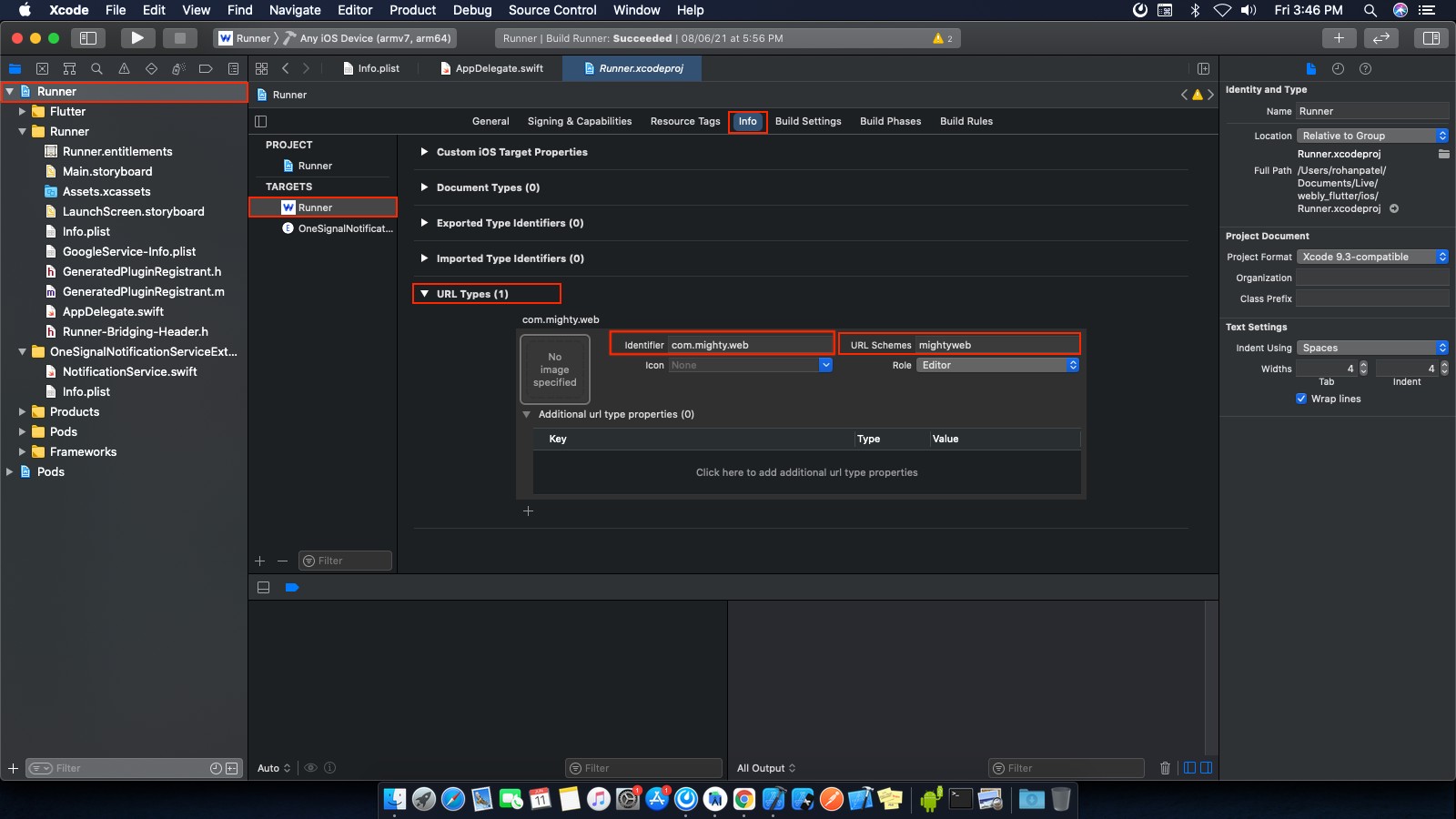The image size is (1456, 819).
Task: Open the Product menu
Action: pos(413,10)
